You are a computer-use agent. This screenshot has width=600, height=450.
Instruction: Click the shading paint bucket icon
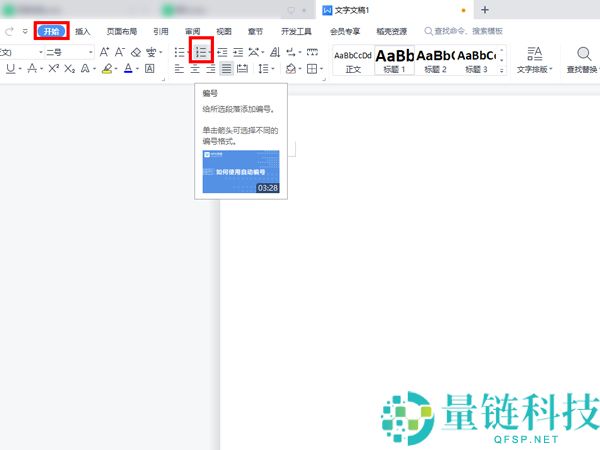pyautogui.click(x=291, y=69)
